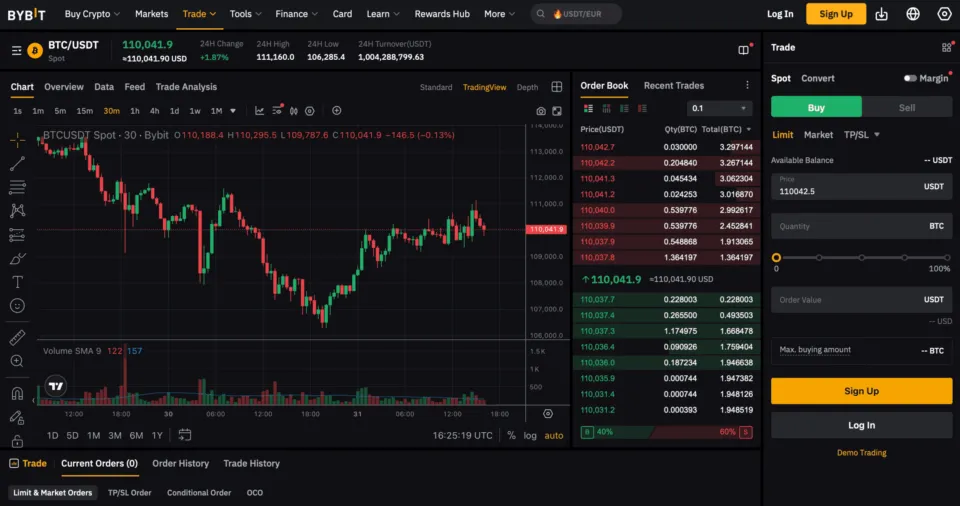Viewport: 960px width, 506px height.
Task: Click the Quantity BTC input field
Action: (x=861, y=226)
